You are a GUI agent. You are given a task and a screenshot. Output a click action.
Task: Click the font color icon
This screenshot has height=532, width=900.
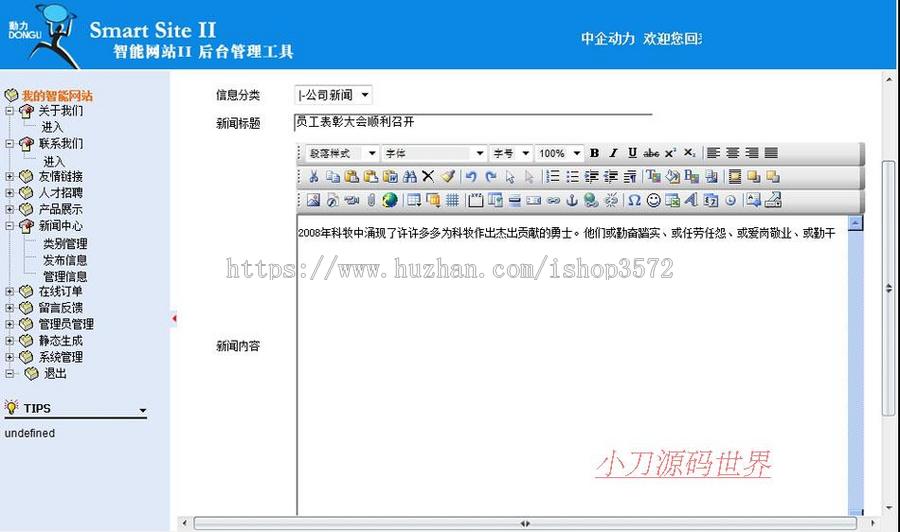[653, 177]
